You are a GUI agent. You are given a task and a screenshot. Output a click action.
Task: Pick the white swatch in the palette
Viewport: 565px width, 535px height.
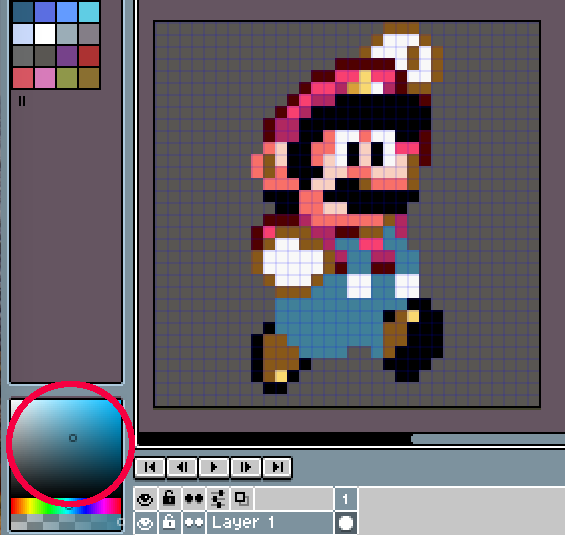45,33
